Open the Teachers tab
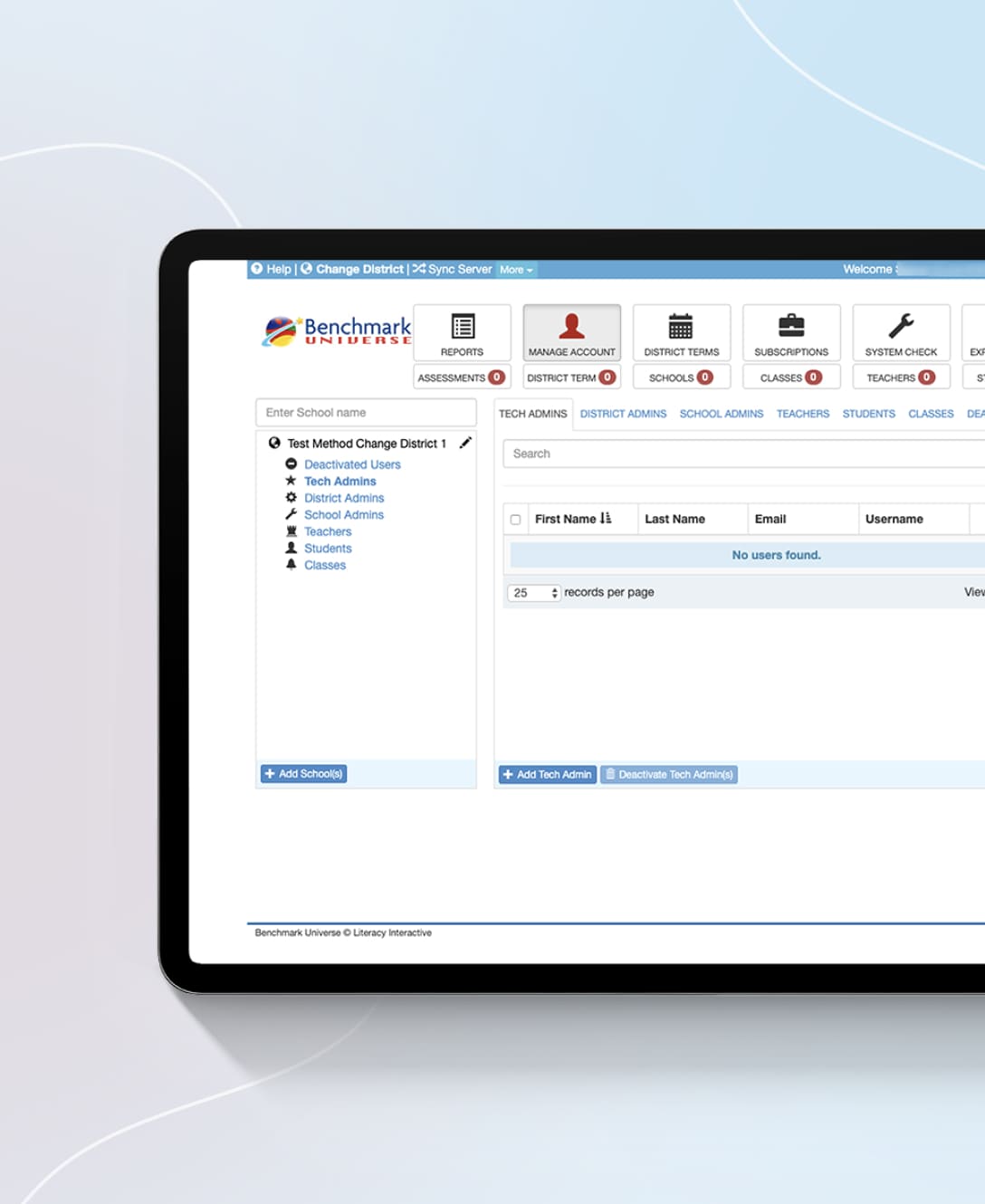Viewport: 985px width, 1204px height. click(x=802, y=414)
